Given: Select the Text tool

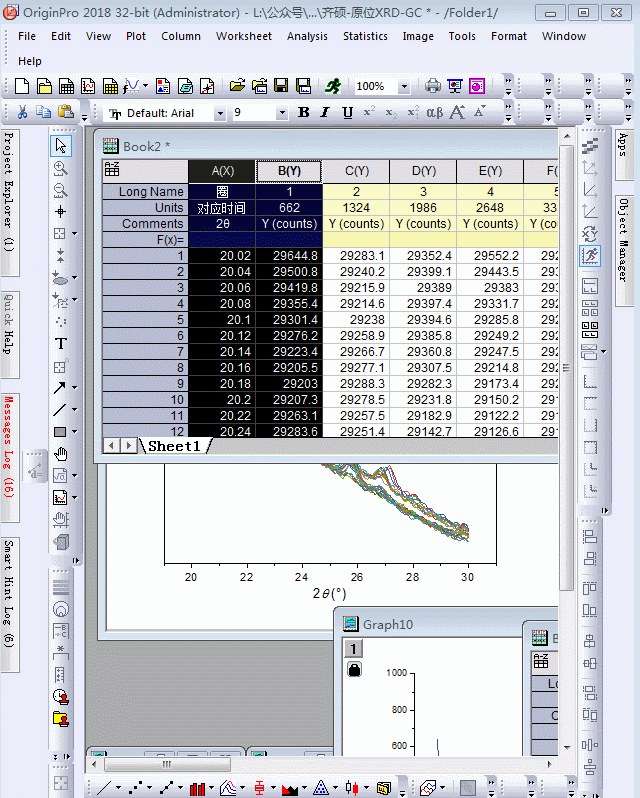Looking at the screenshot, I should pos(60,343).
